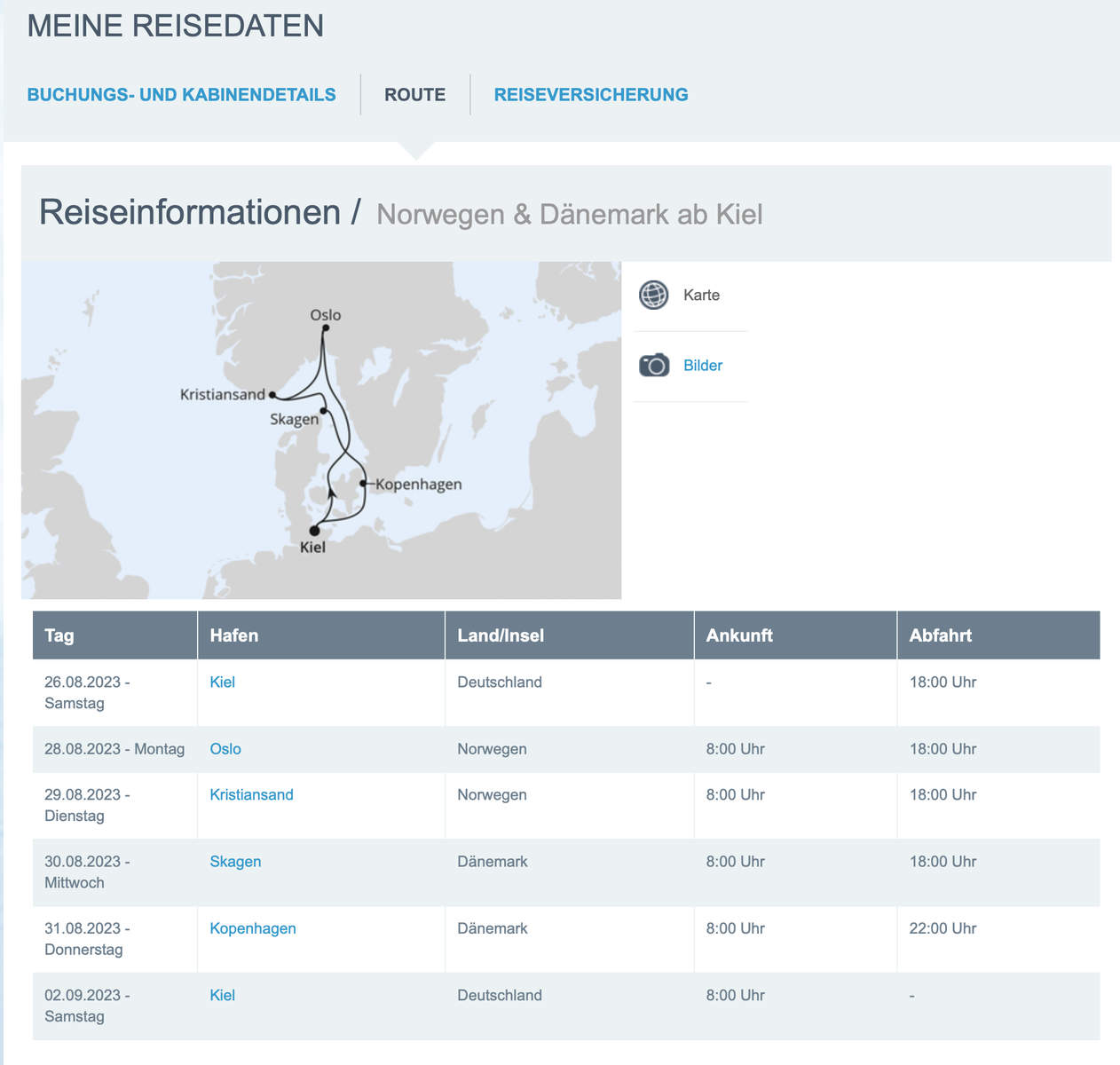Click the globe Karte icon
Screen dimensions: 1120x1065
point(653,295)
